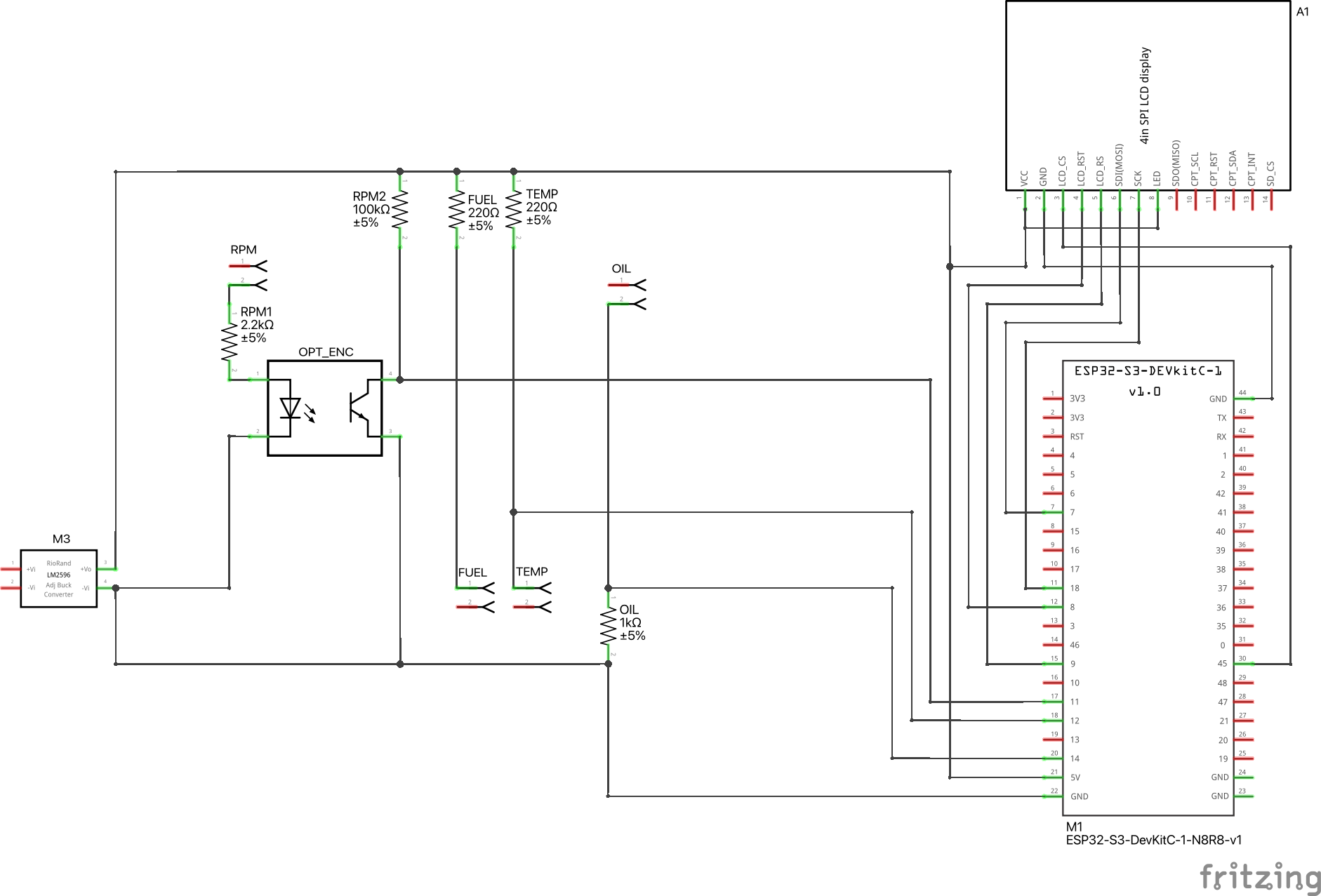Image resolution: width=1321 pixels, height=896 pixels.
Task: Click the 'ESP32-S3-DevKitC-1-N8R8-v1' caption
Action: tap(1153, 840)
